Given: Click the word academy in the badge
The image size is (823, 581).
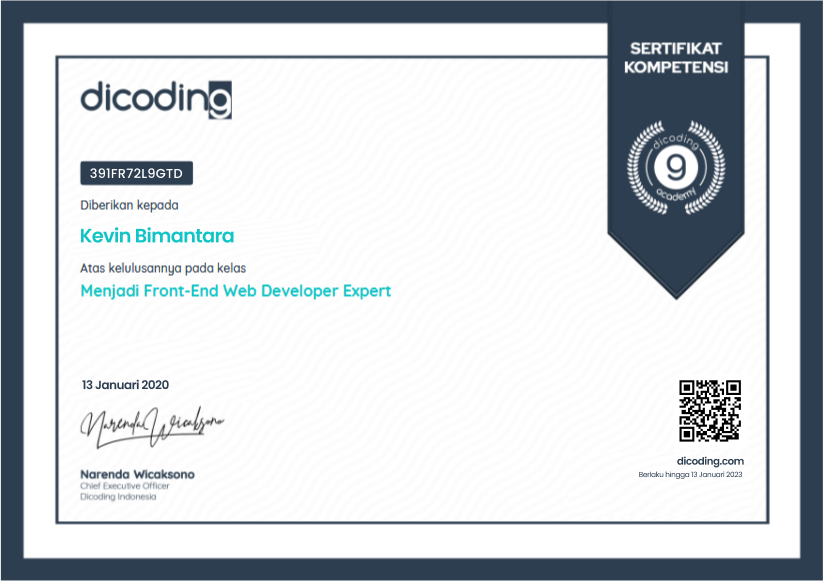Looking at the screenshot, I should pyautogui.click(x=676, y=191).
